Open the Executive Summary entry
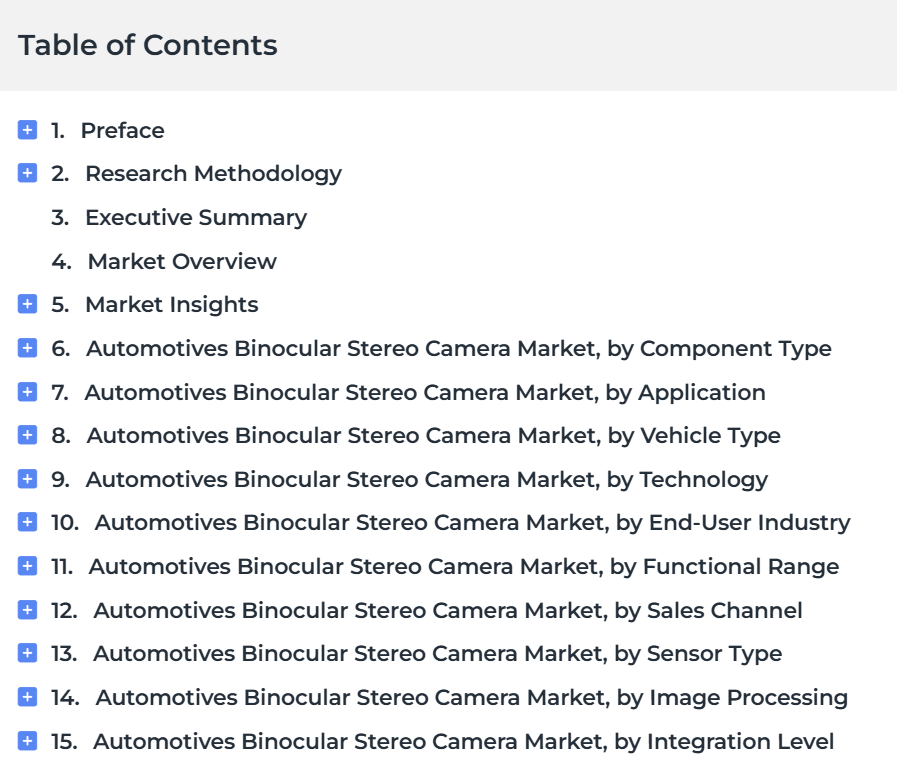 pos(178,217)
